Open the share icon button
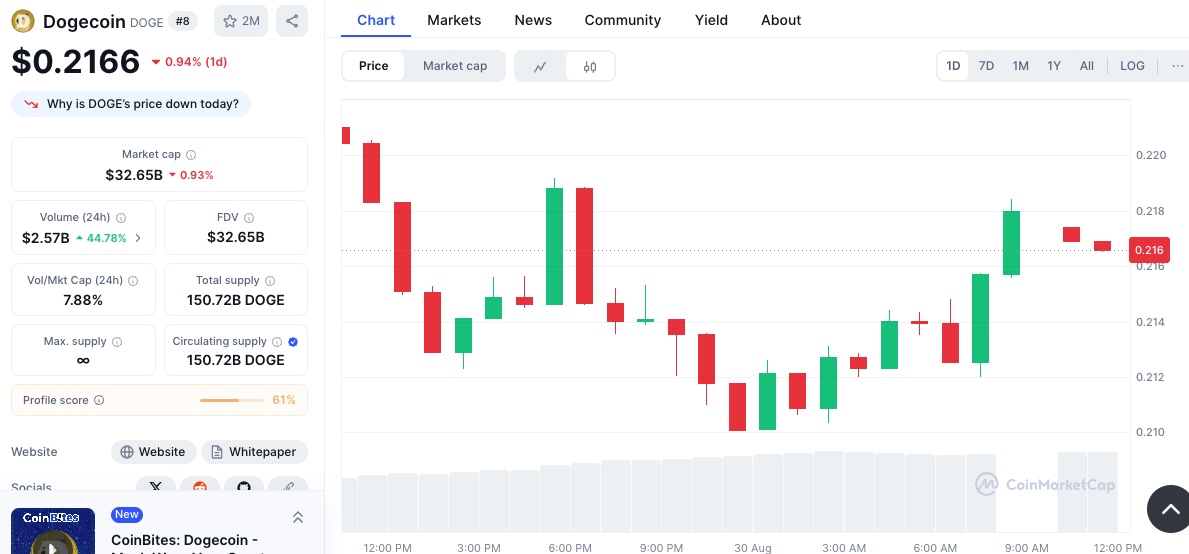The height and width of the screenshot is (554, 1189). pos(292,21)
